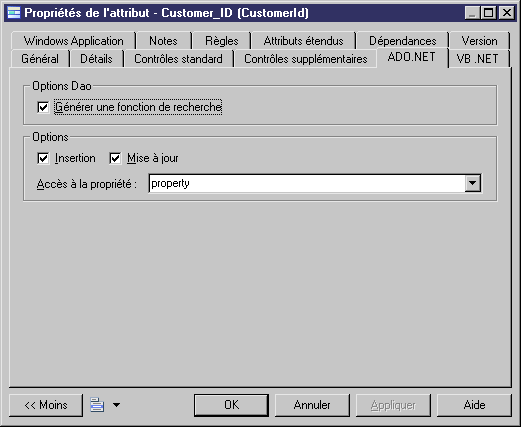This screenshot has width=521, height=427.
Task: Open the Windows Application tab
Action: point(73,41)
